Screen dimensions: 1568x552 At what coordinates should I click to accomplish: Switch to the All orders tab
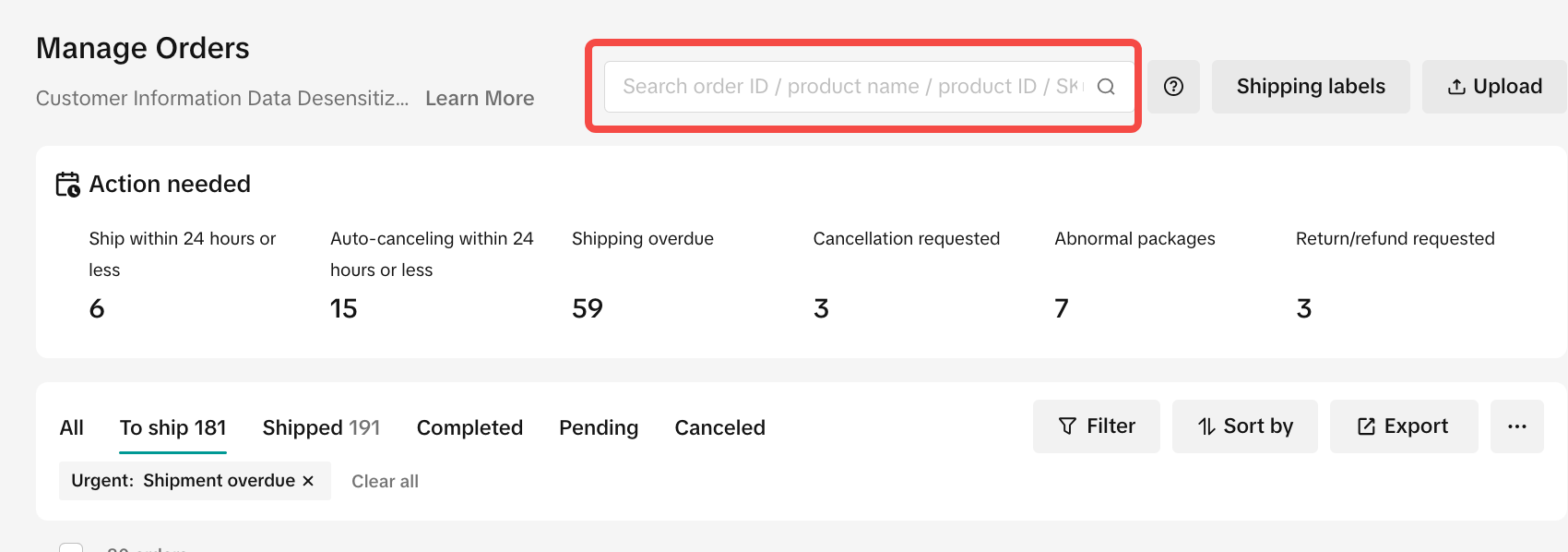[72, 428]
